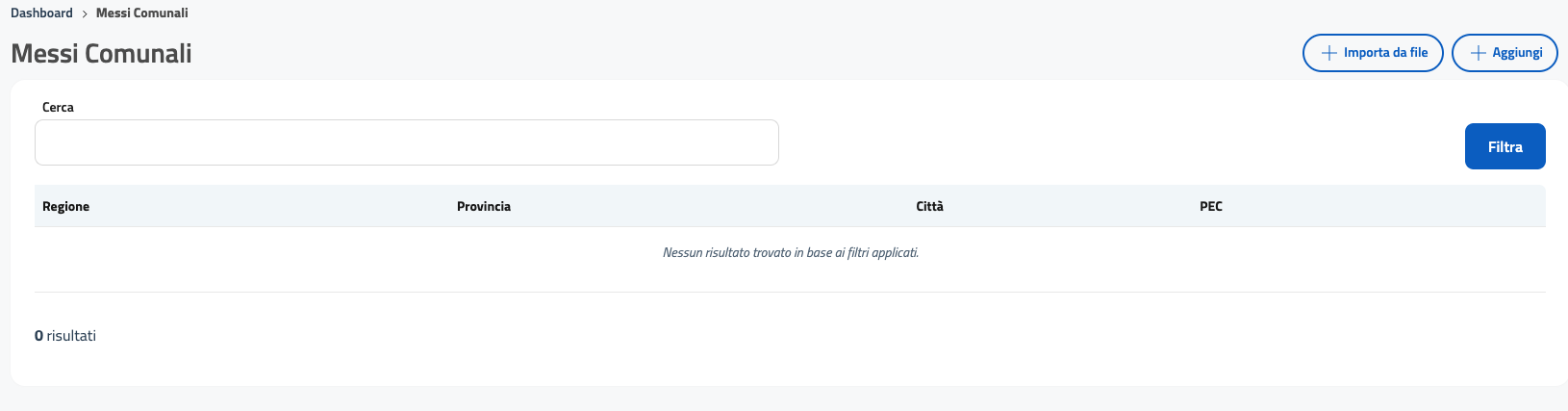Viewport: 1568px width, 411px height.
Task: Click the bold zero in results count
Action: (x=38, y=336)
